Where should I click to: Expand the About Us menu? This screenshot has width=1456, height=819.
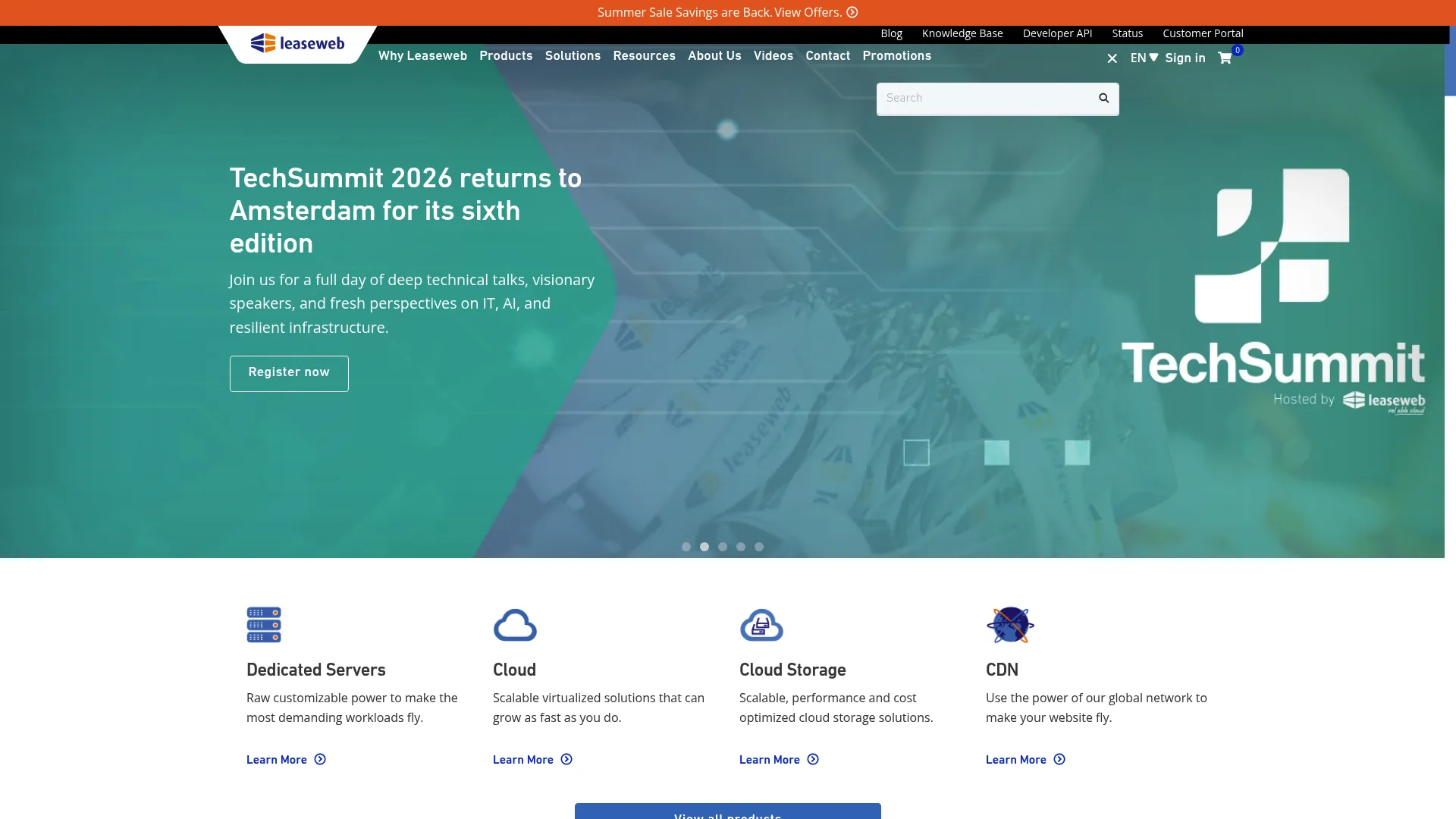(x=714, y=55)
